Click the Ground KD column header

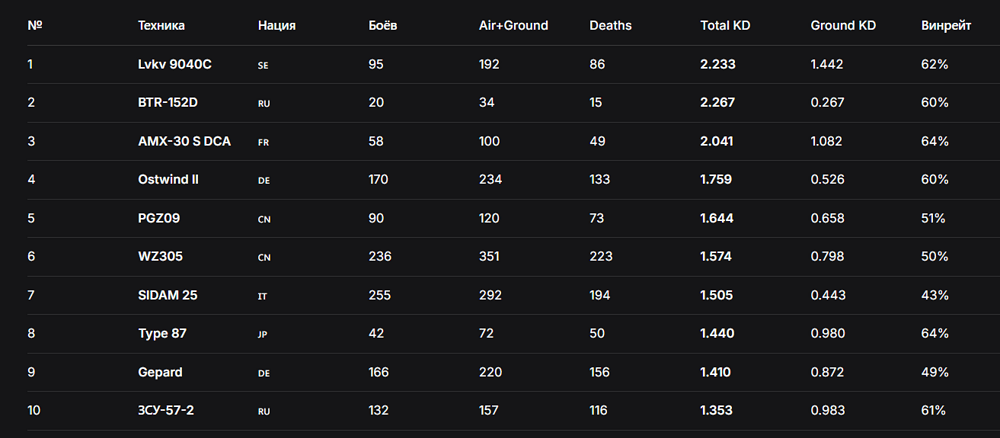[x=843, y=26]
